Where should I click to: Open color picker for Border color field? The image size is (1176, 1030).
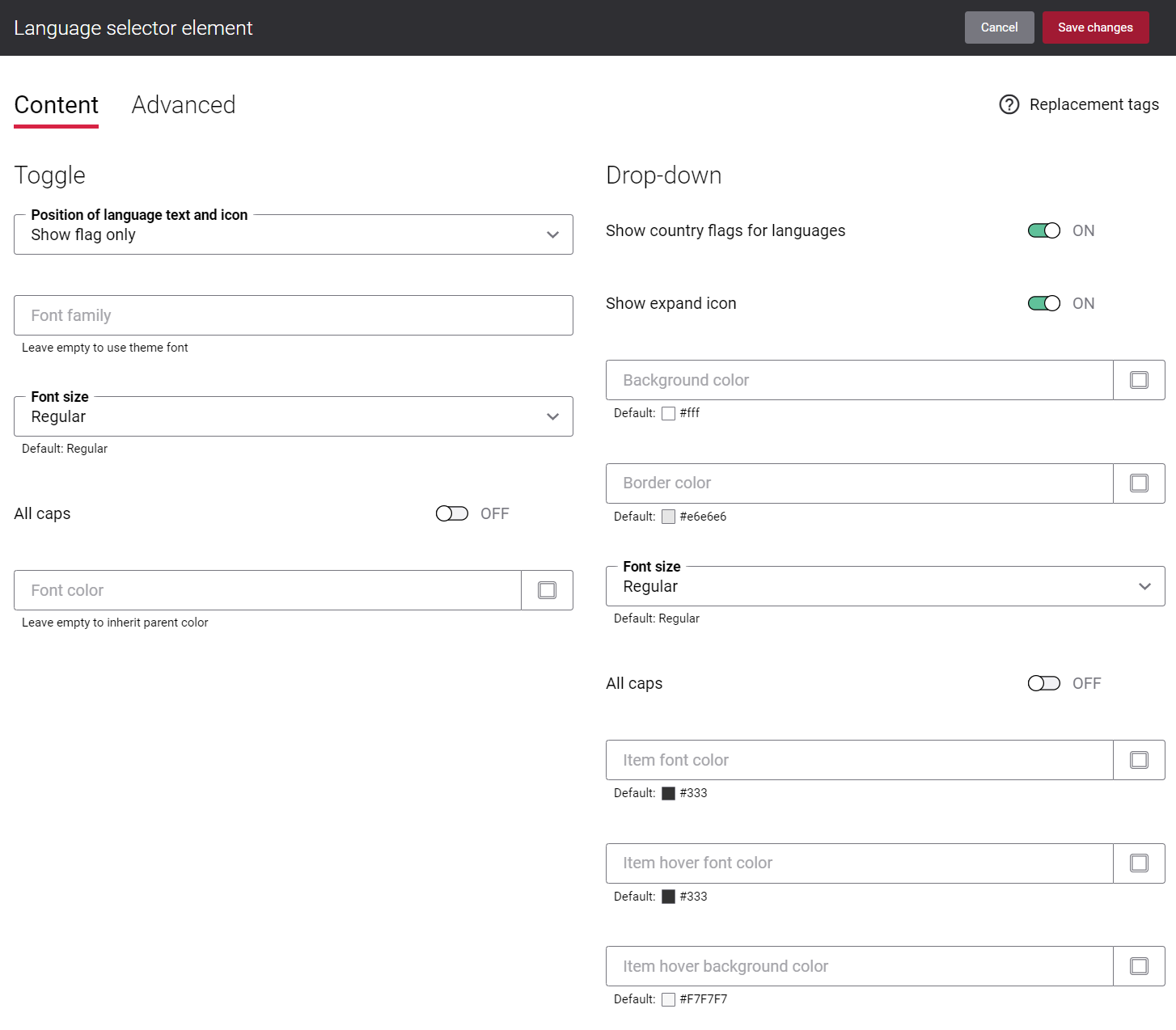(1139, 483)
